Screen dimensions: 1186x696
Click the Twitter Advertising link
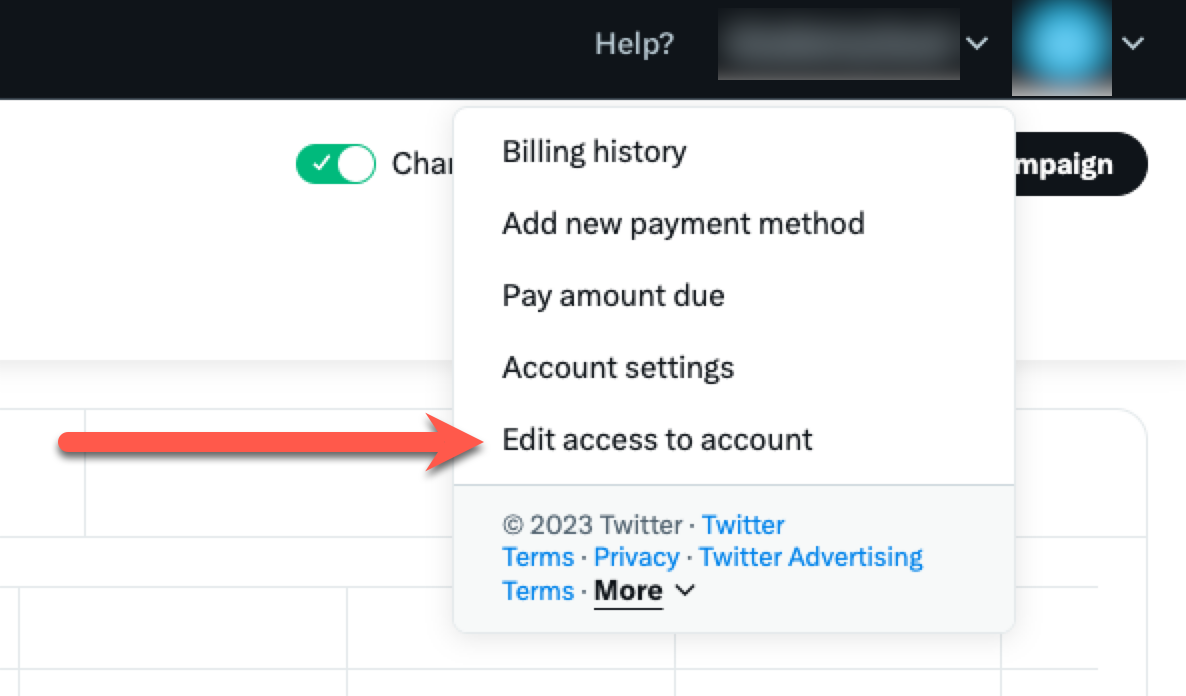coord(810,558)
